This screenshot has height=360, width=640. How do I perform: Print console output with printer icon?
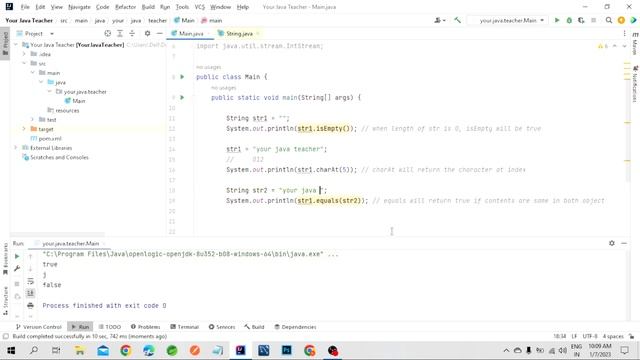tap(31, 305)
